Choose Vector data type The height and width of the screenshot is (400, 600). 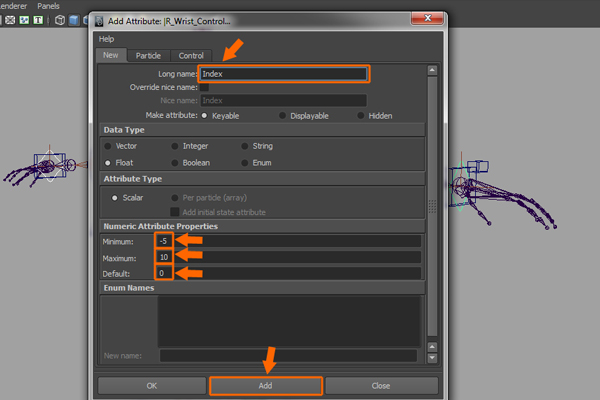click(x=108, y=146)
